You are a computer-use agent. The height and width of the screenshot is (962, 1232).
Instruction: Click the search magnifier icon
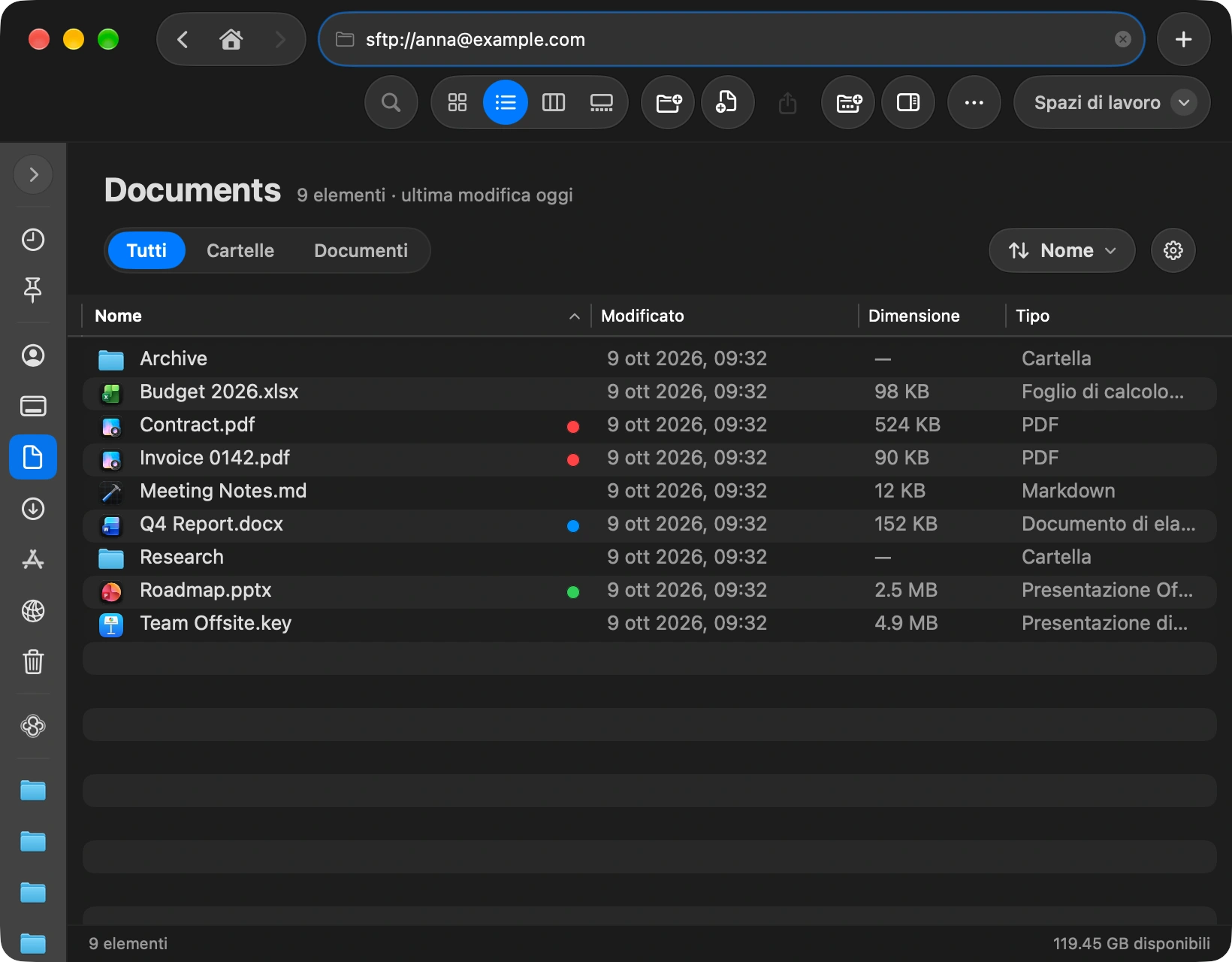point(391,102)
